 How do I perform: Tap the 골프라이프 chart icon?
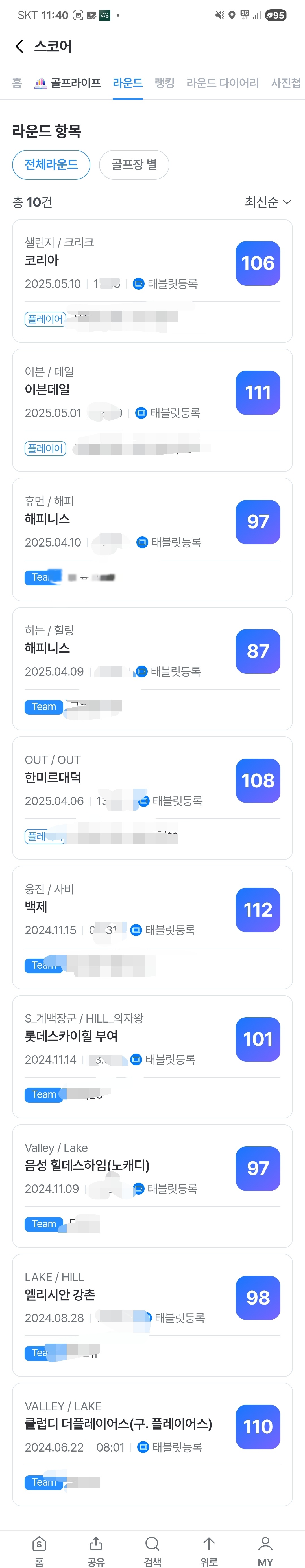(x=40, y=83)
